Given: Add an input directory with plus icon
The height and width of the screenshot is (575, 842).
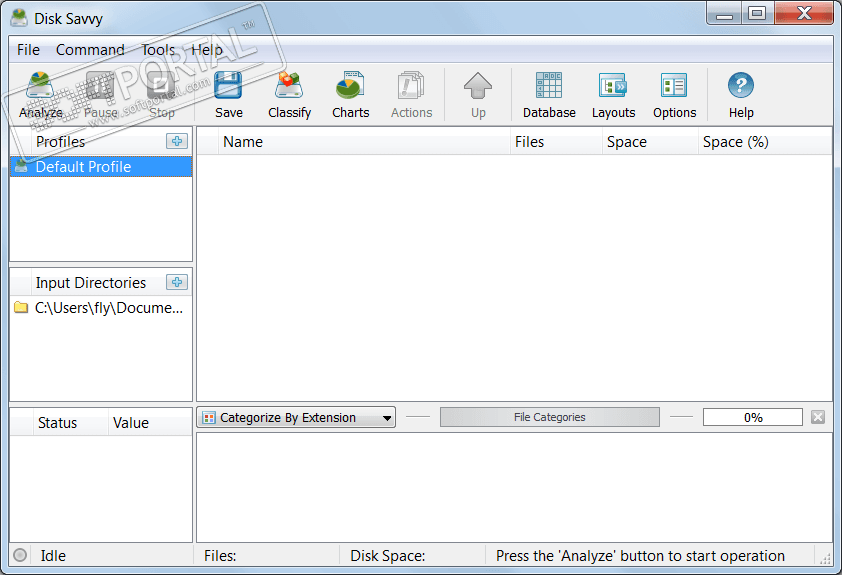Looking at the screenshot, I should 177,282.
